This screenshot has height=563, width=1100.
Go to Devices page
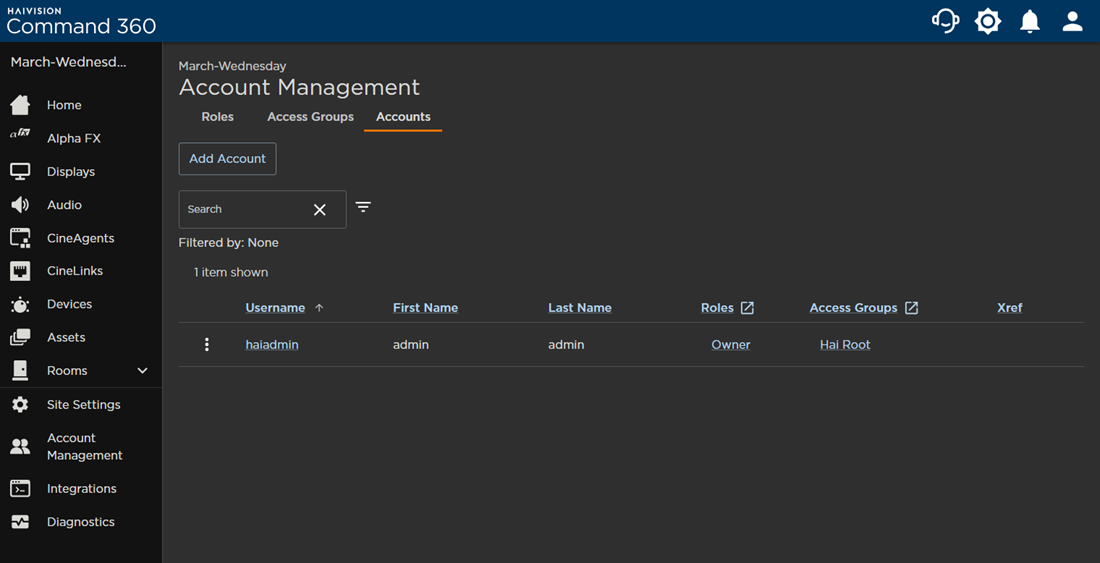pos(69,304)
